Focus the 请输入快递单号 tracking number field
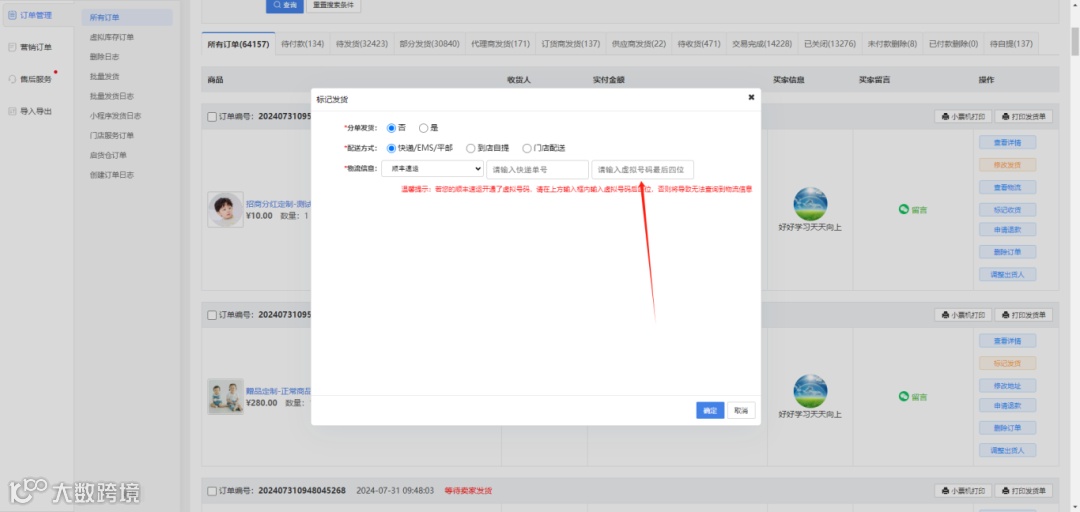1080x512 pixels. click(x=537, y=169)
